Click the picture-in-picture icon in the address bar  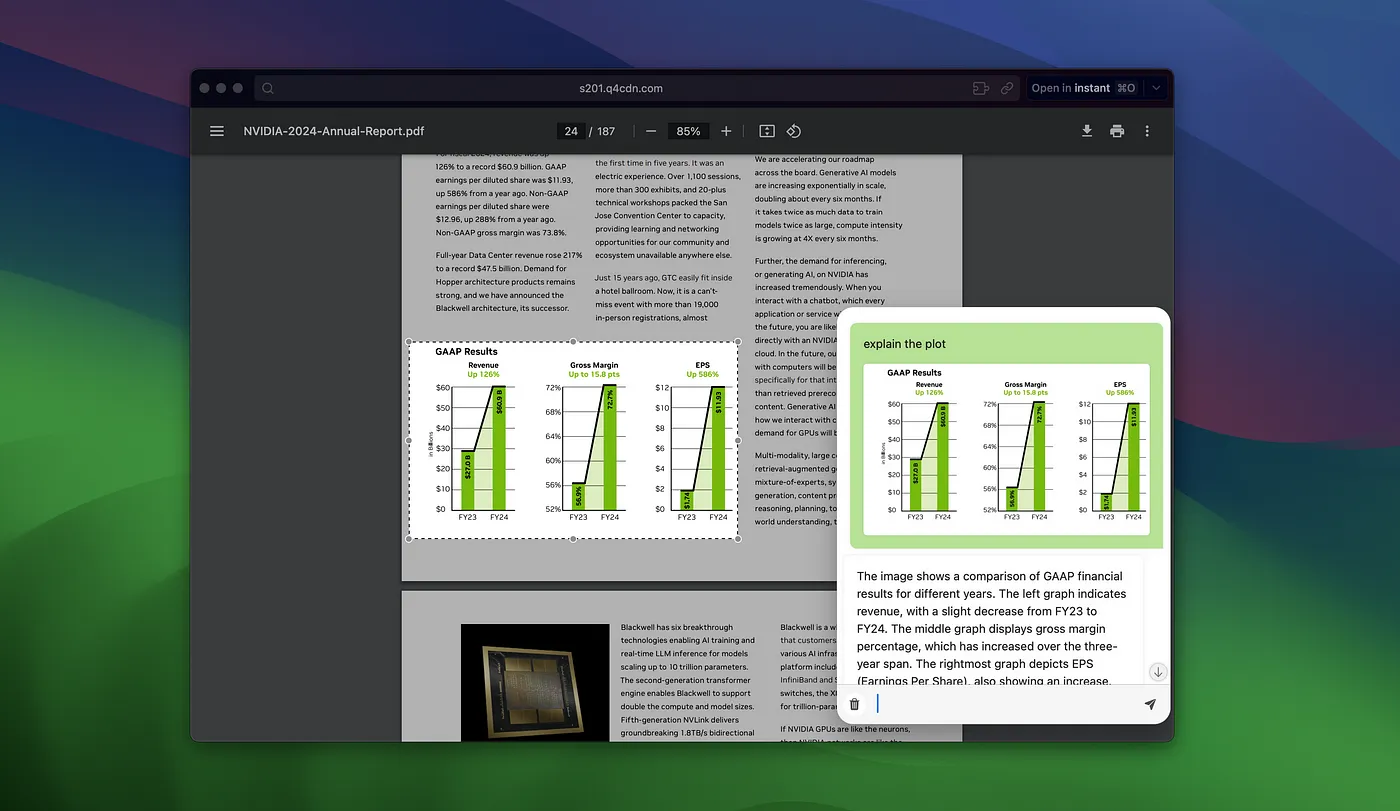980,88
